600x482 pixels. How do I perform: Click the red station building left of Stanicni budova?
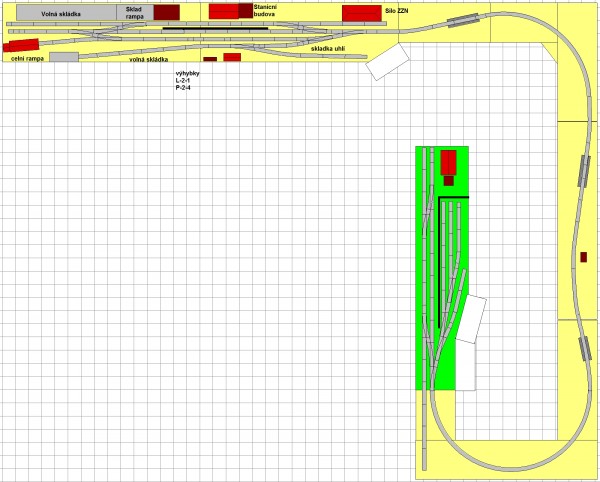pyautogui.click(x=225, y=11)
